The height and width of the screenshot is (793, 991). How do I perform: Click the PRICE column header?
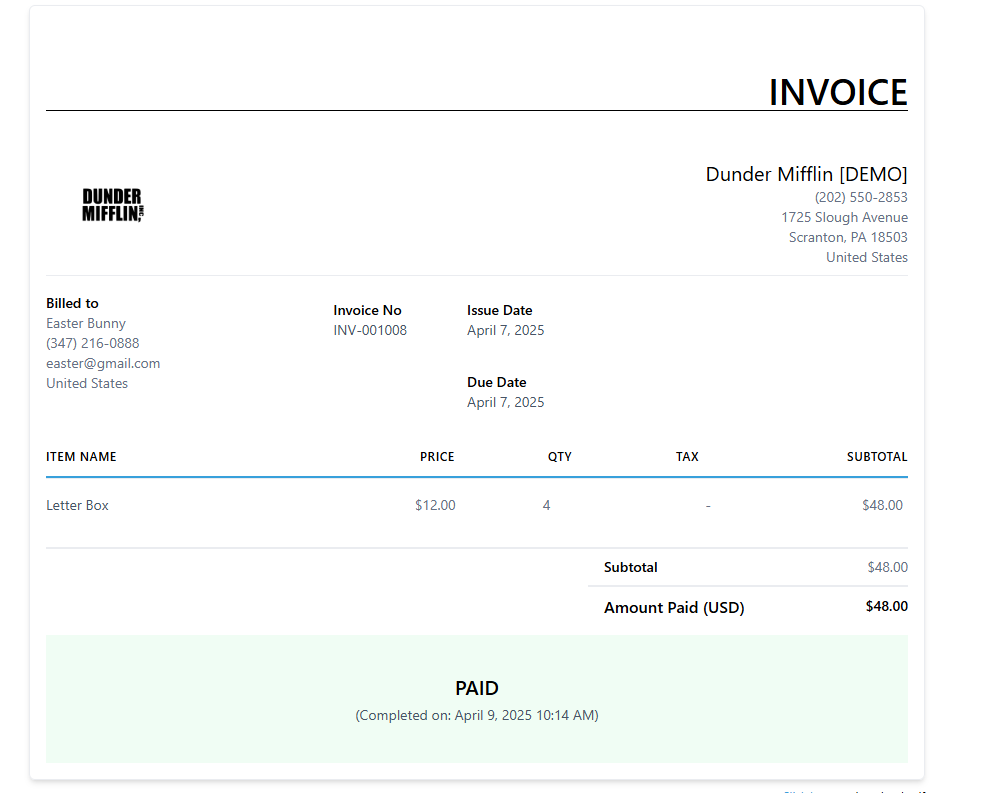click(x=437, y=457)
